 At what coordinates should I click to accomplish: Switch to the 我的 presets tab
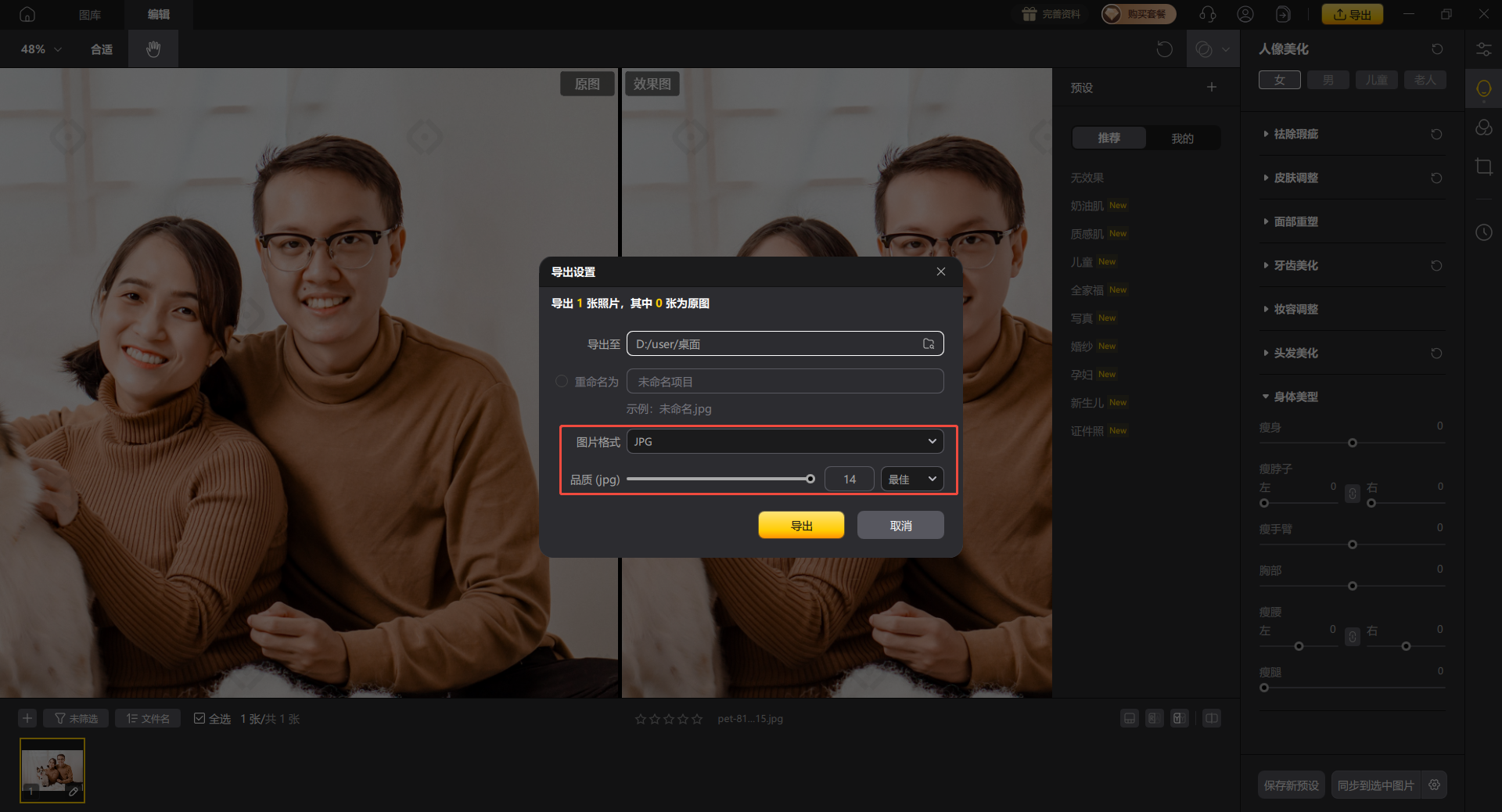[x=1182, y=138]
